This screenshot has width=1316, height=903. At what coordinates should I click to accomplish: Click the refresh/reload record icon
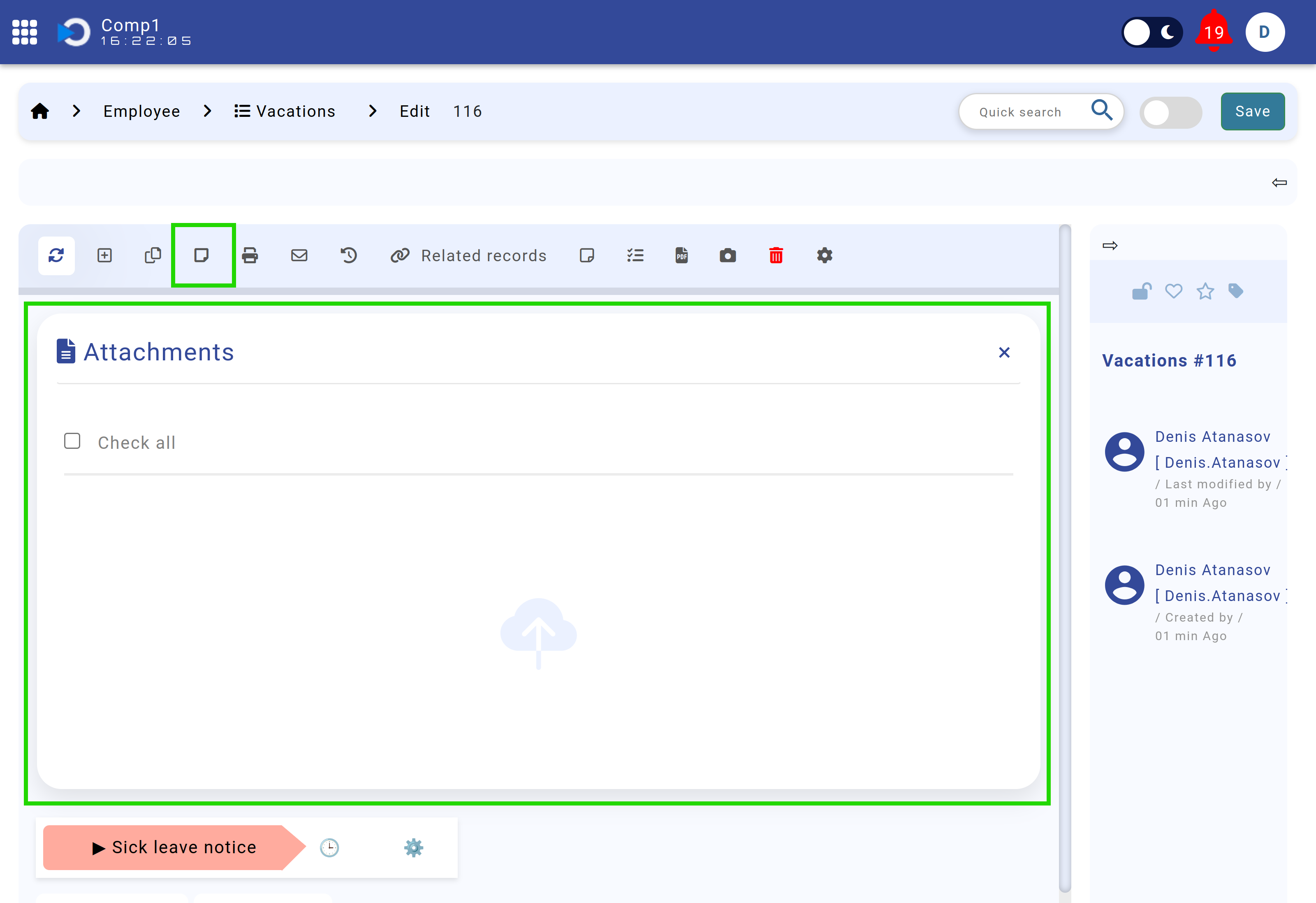[x=56, y=256]
